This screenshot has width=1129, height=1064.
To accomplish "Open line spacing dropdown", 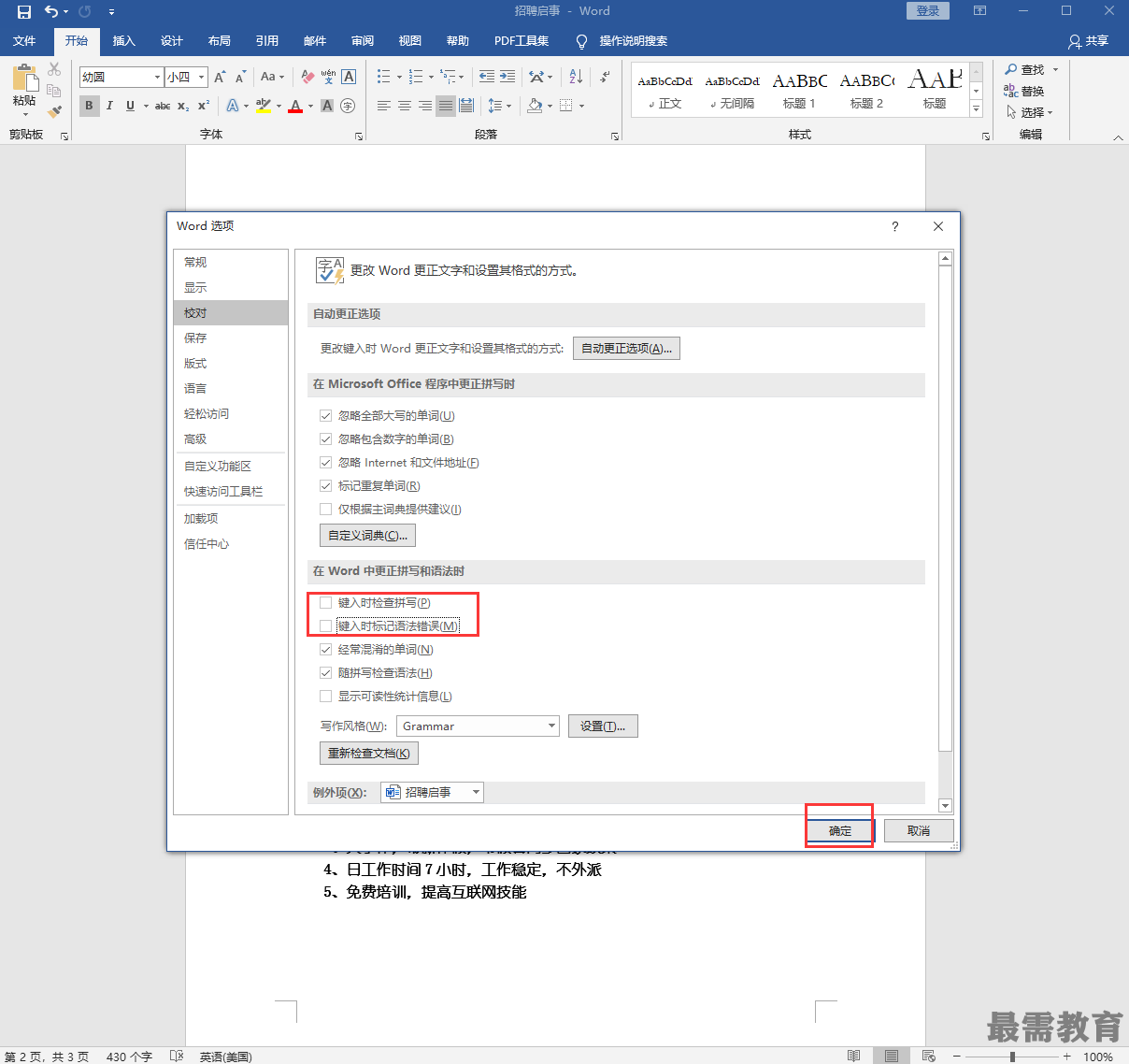I will pos(500,106).
